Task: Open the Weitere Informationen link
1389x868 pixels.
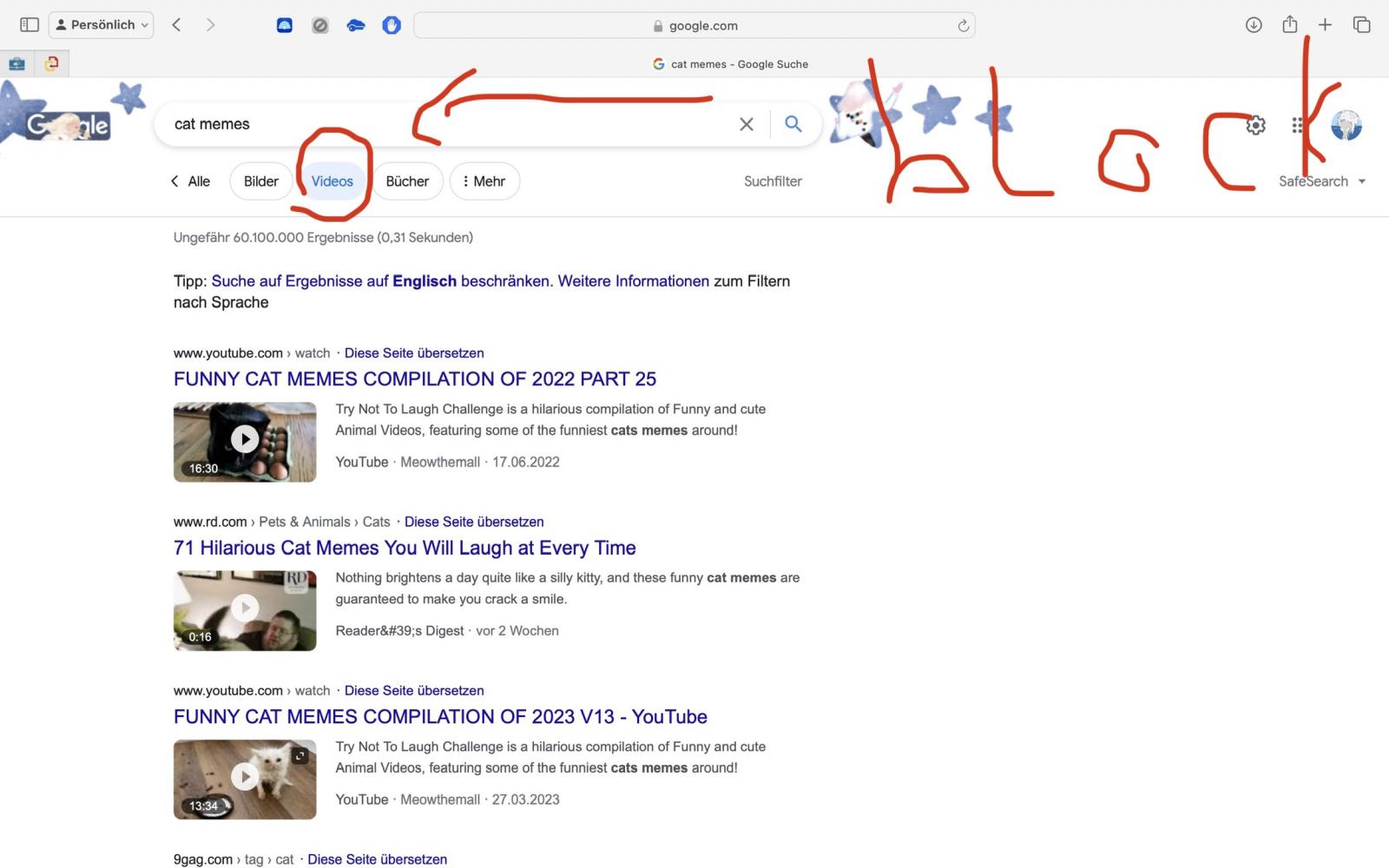Action: coord(634,281)
